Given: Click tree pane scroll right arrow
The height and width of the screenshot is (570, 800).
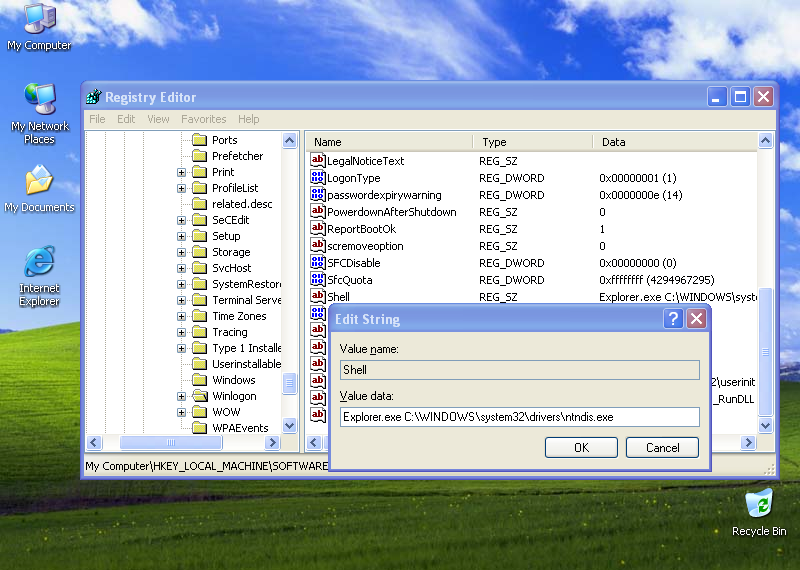Looking at the screenshot, I should pos(272,442).
